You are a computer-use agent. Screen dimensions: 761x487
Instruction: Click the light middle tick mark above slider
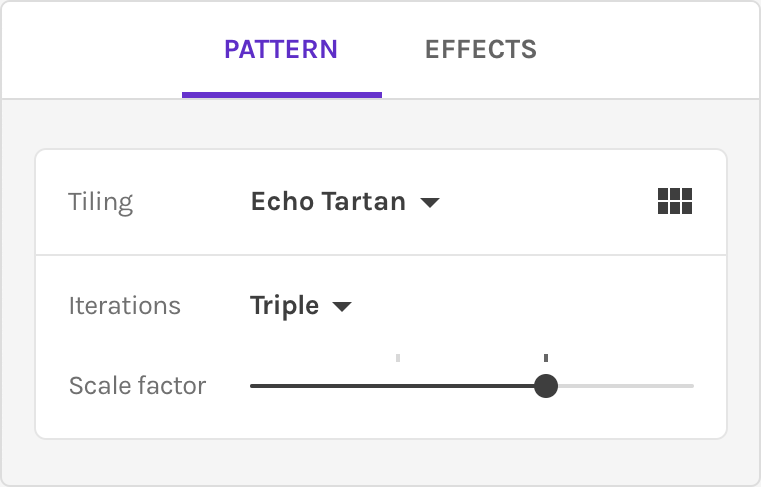398,357
